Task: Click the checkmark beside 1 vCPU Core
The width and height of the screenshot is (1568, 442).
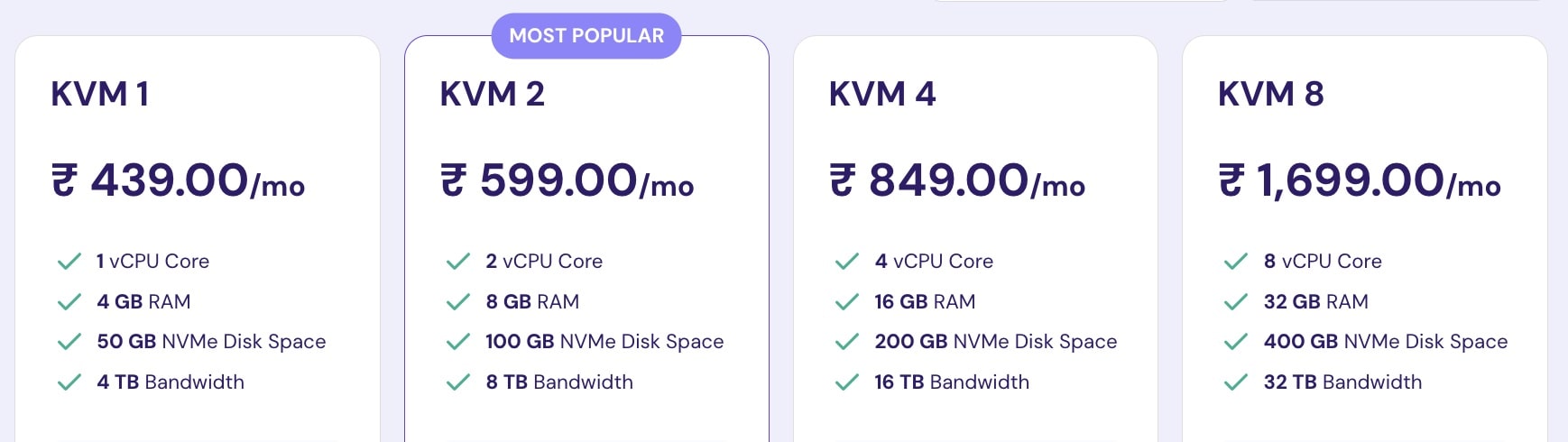Action: [x=69, y=262]
